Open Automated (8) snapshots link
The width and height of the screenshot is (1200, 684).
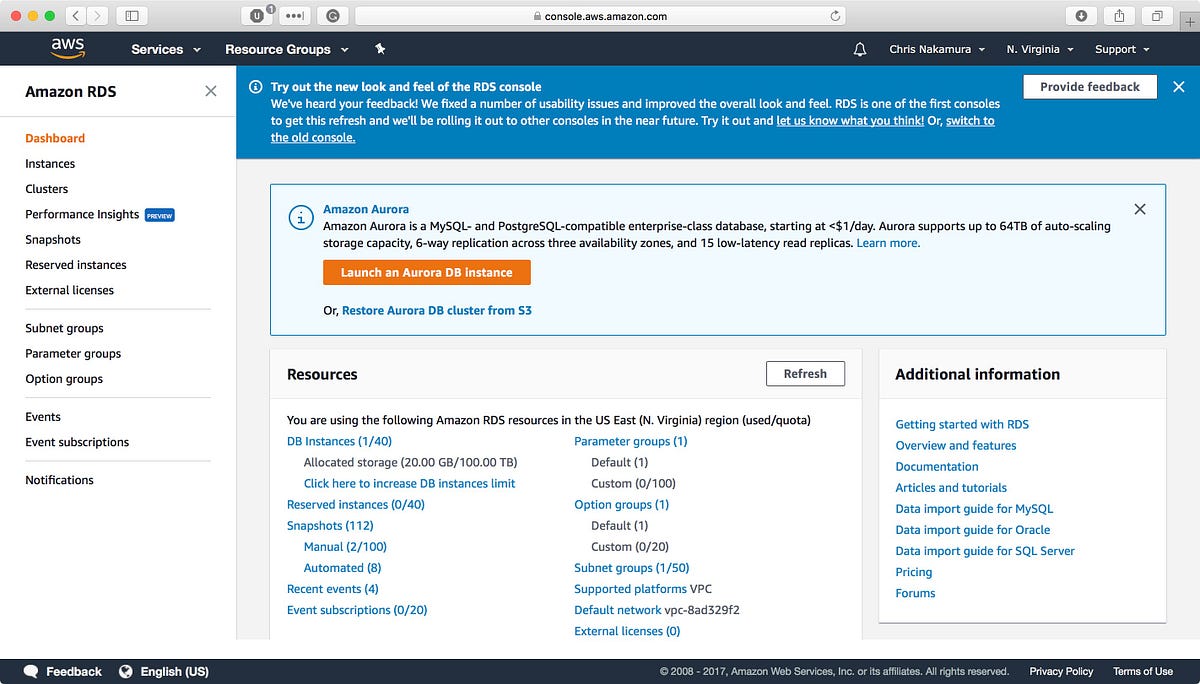342,568
